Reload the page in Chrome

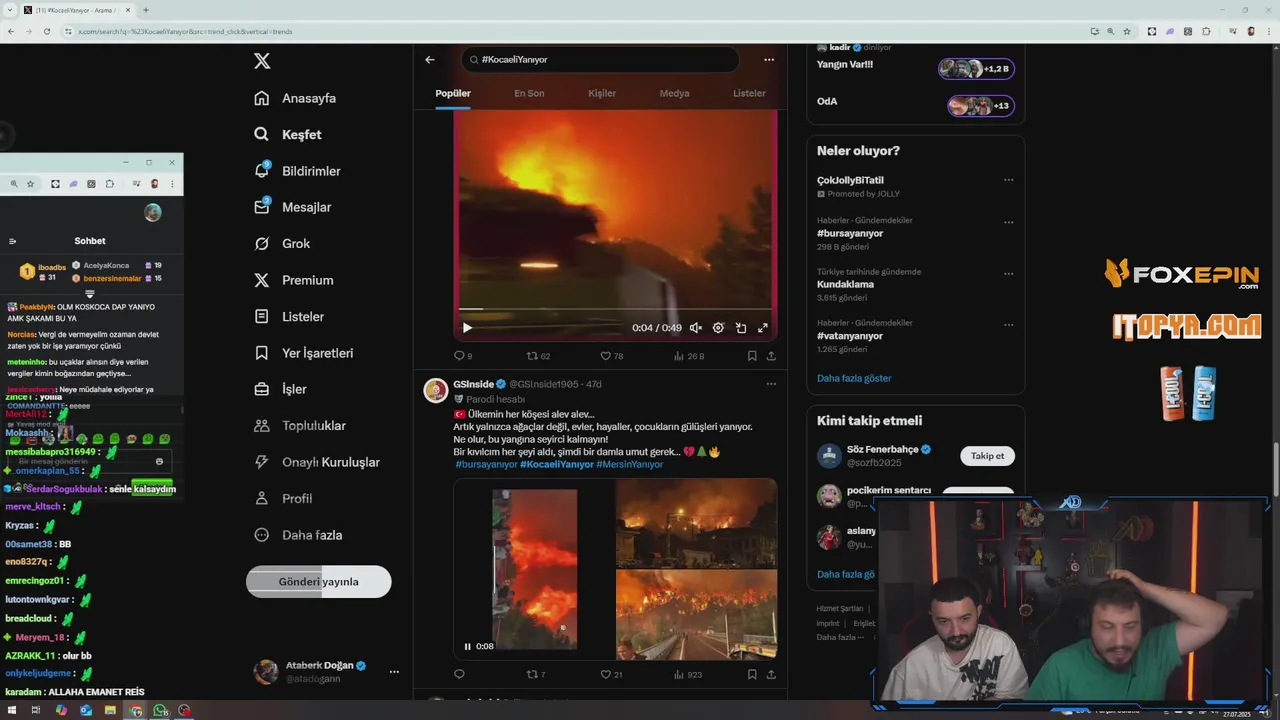click(46, 31)
